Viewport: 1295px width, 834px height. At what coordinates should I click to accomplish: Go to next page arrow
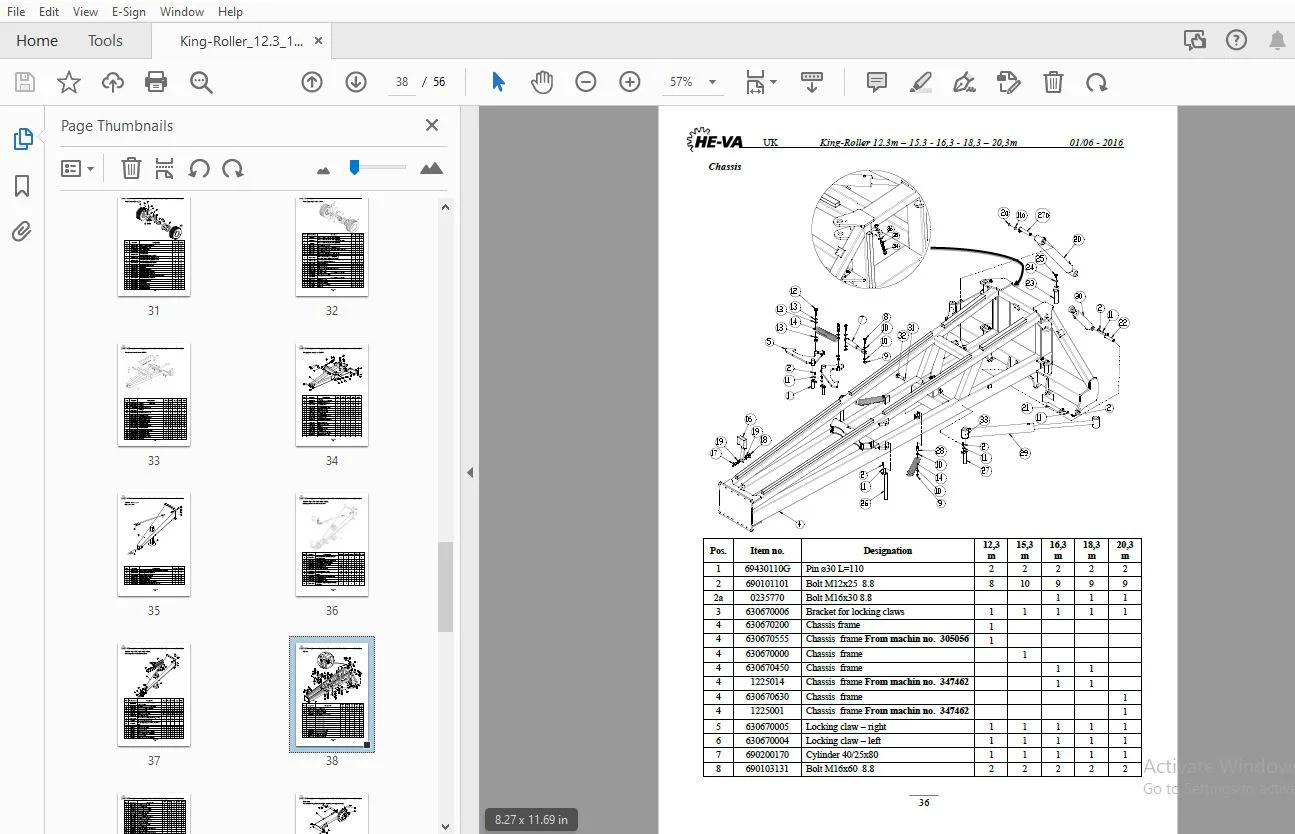(356, 82)
